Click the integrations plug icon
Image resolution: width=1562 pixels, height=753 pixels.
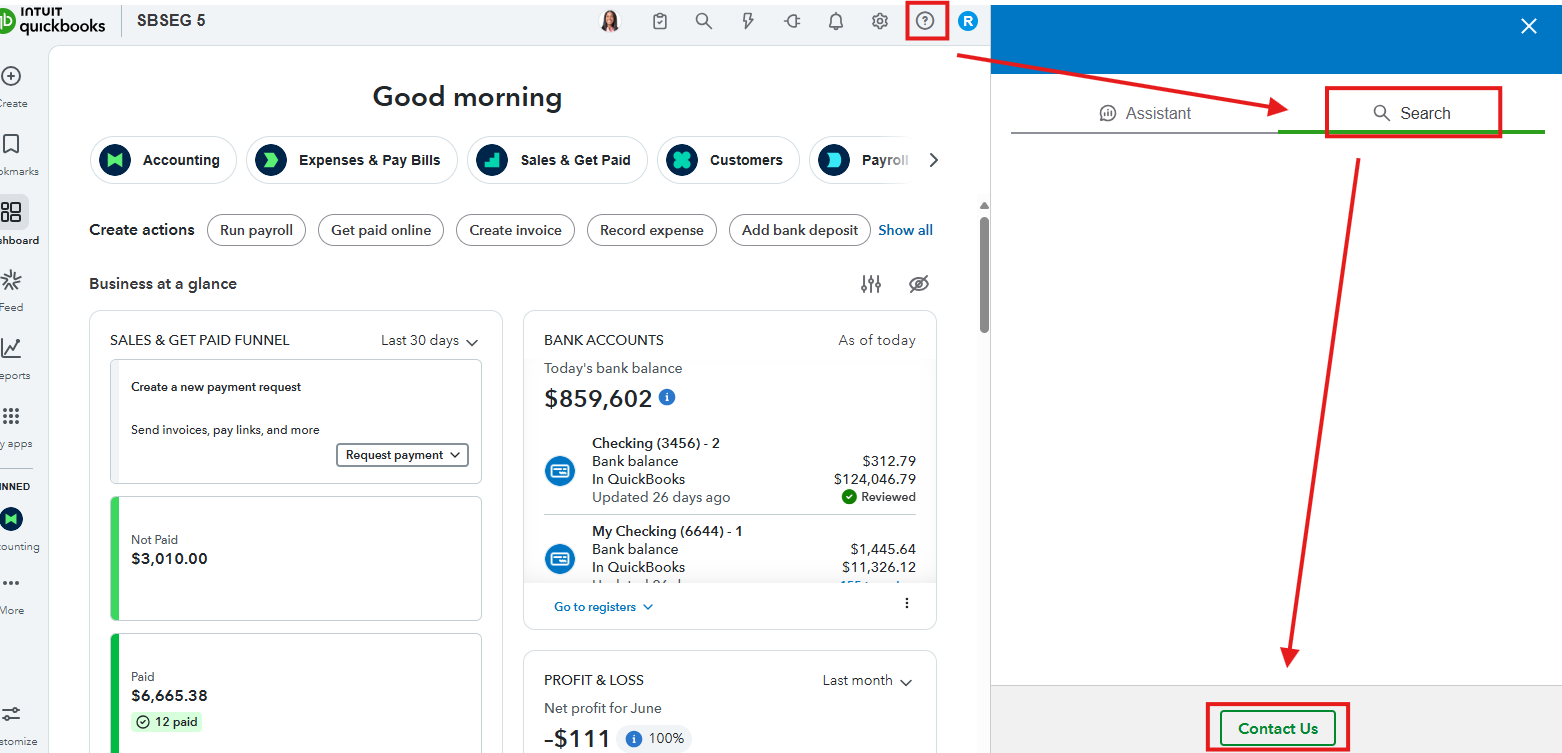click(792, 21)
